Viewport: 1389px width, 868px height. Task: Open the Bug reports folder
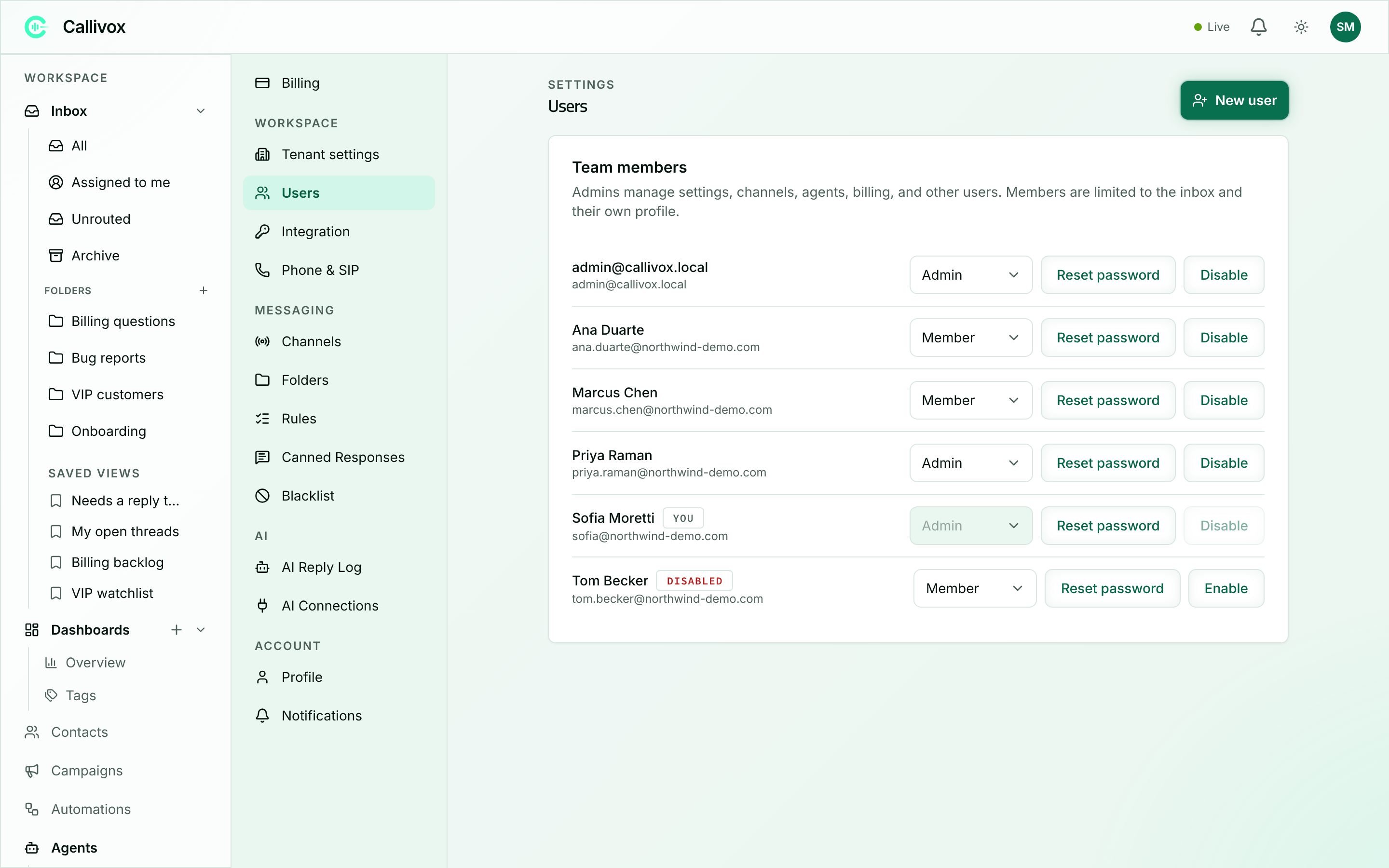[108, 358]
